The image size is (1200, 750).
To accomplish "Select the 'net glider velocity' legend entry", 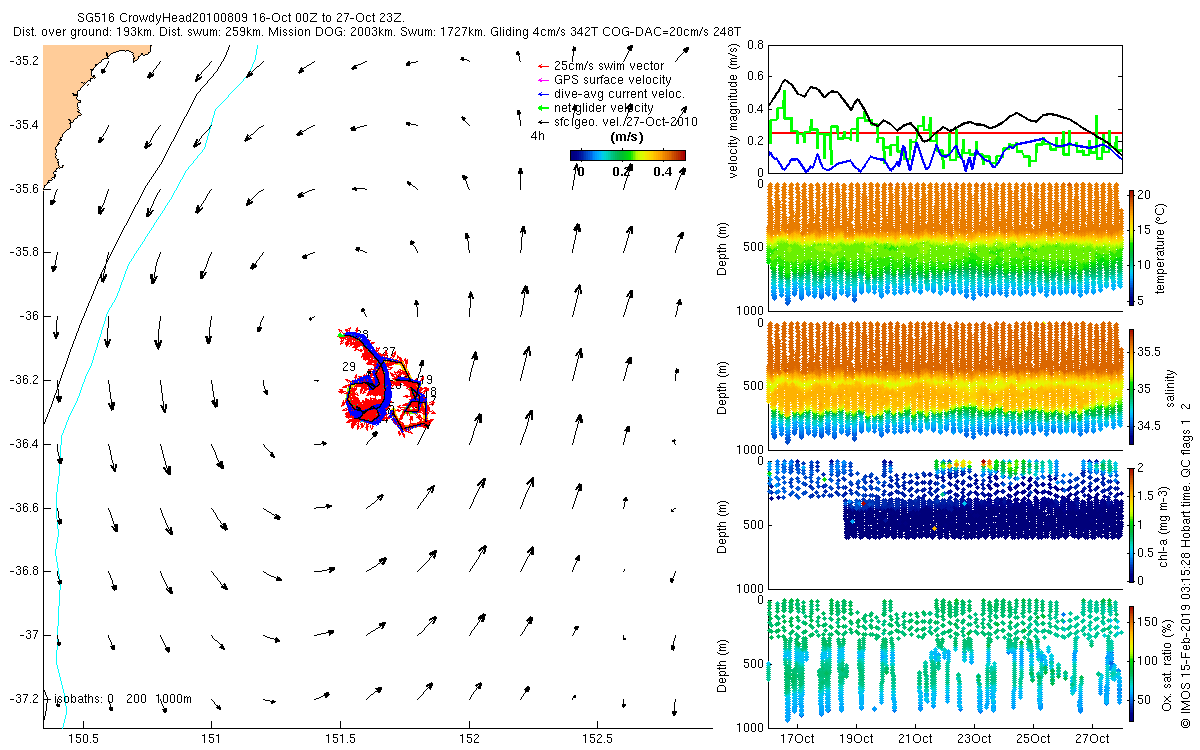I will tap(596, 107).
